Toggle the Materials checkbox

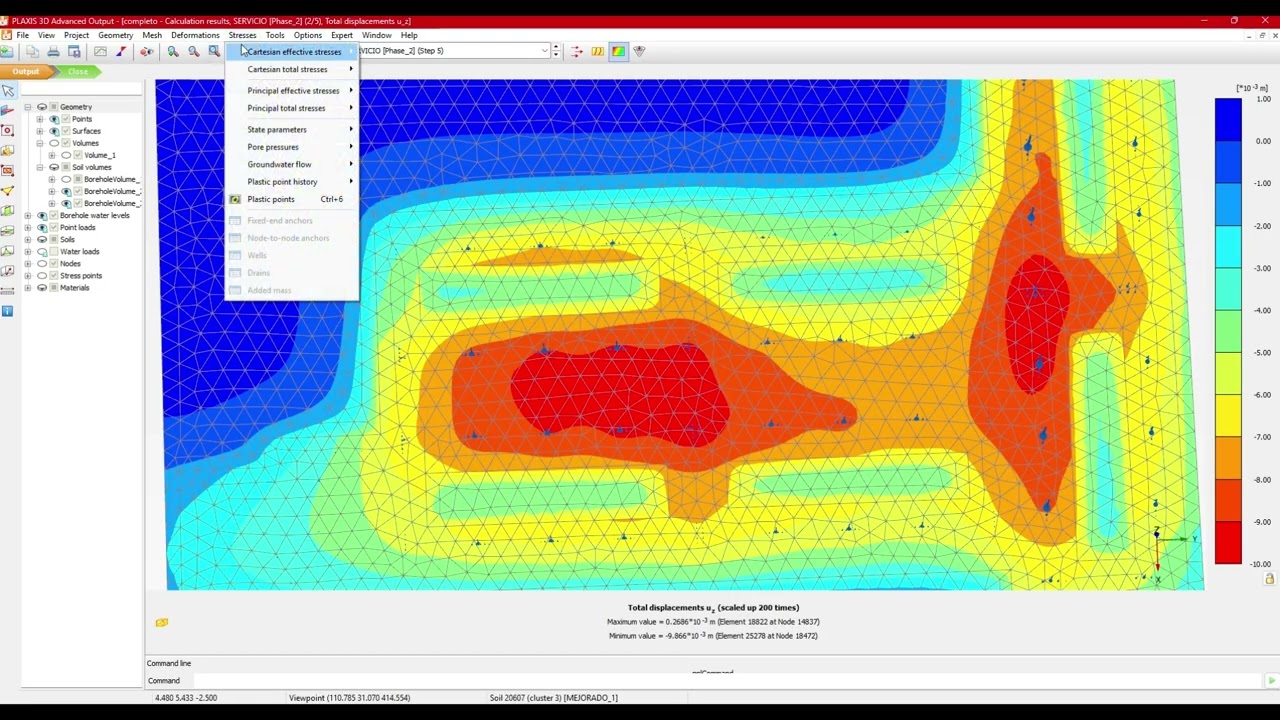(x=53, y=287)
